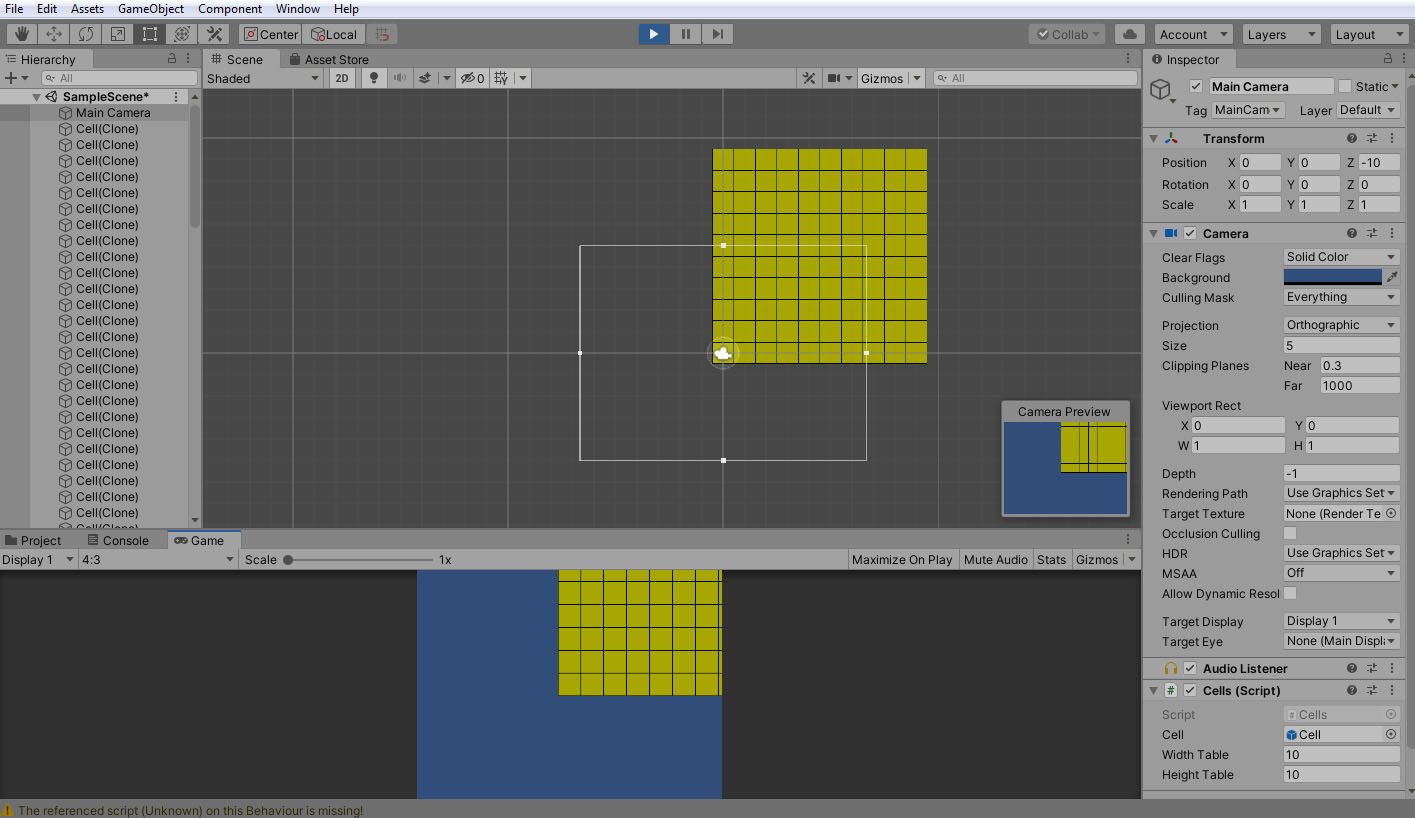Open Unity cloud services

tap(1129, 34)
